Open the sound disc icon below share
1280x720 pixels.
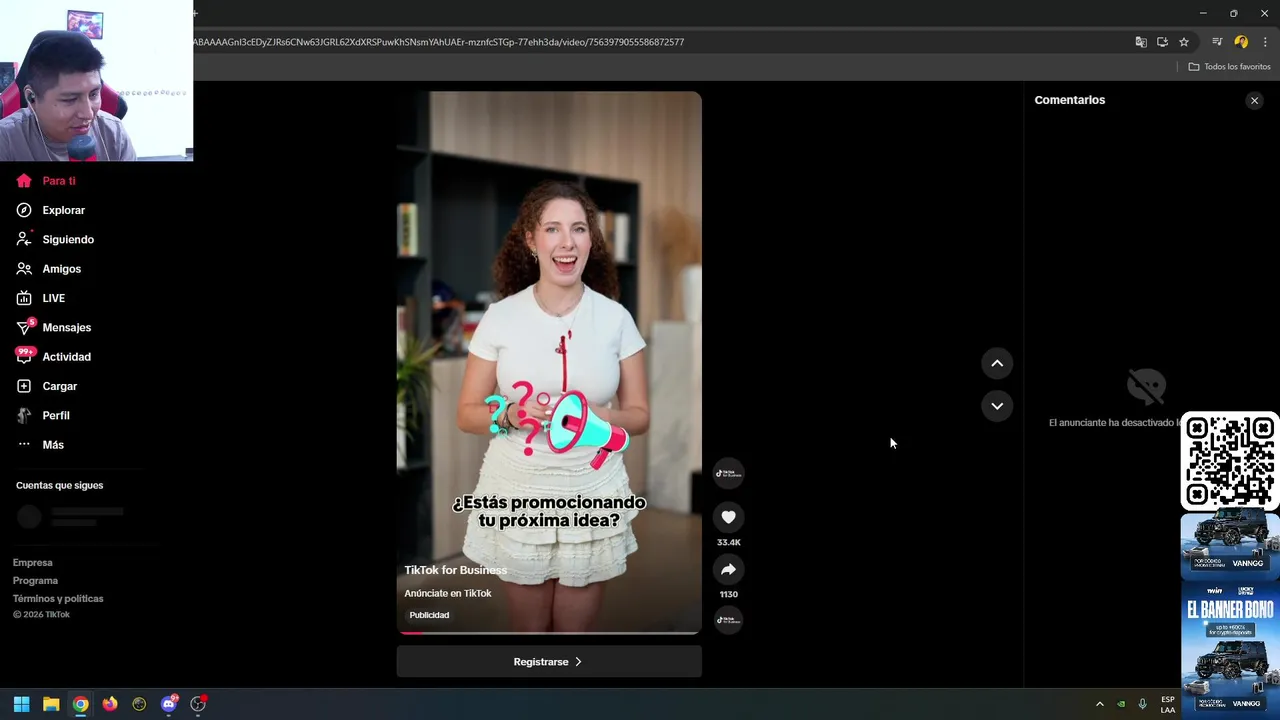point(728,620)
